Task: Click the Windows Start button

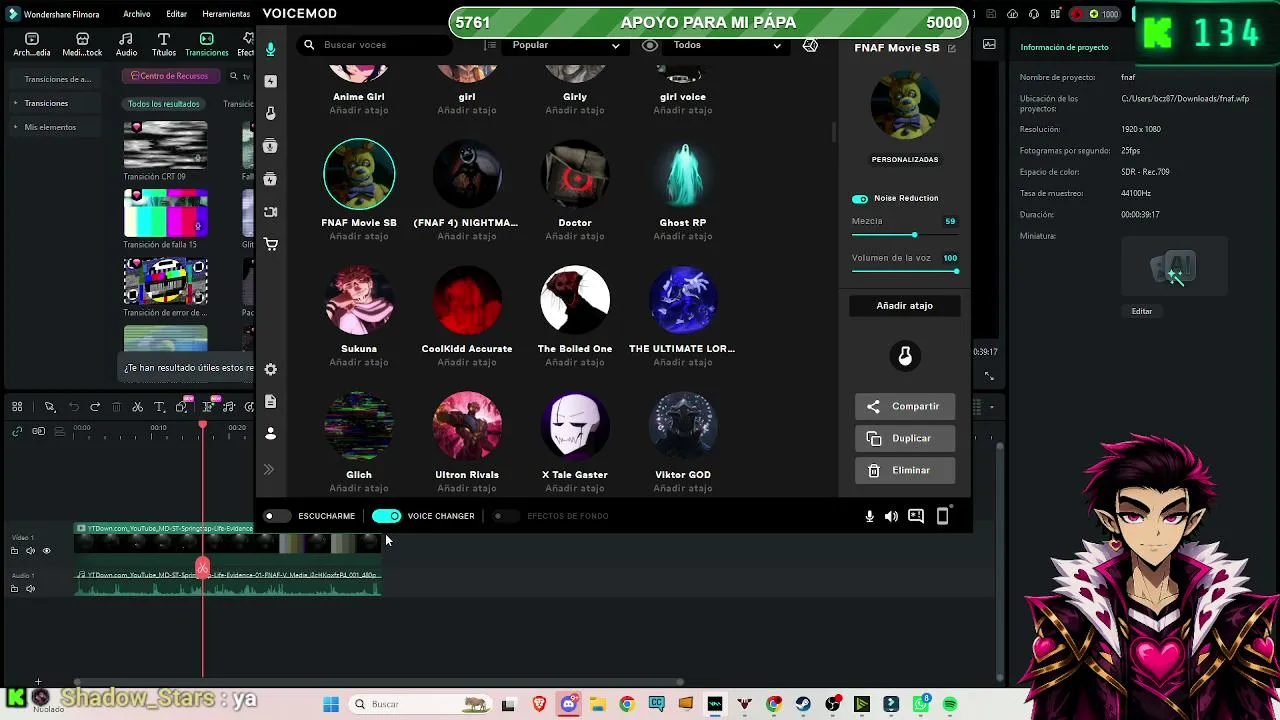Action: pyautogui.click(x=331, y=704)
